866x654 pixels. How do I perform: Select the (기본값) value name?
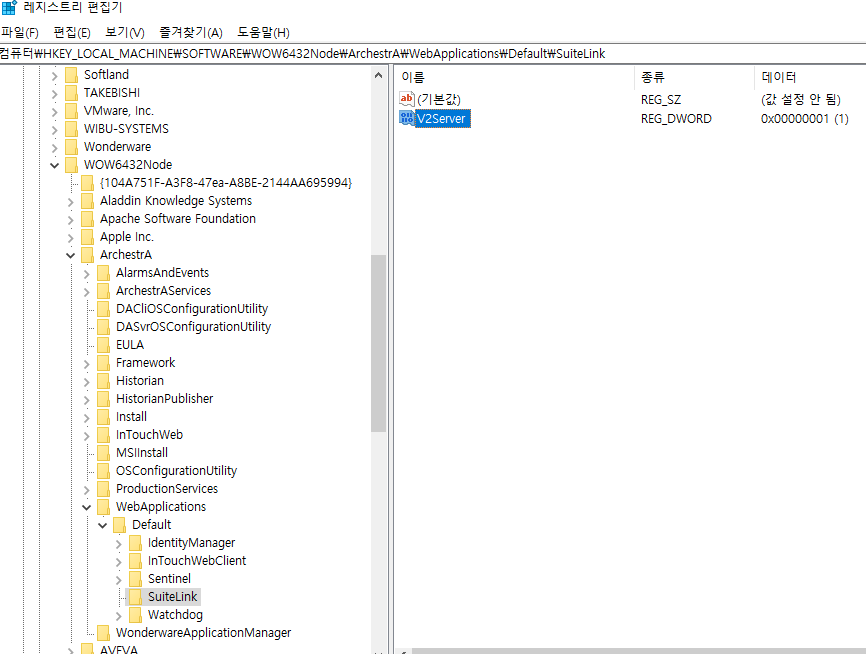[x=439, y=99]
